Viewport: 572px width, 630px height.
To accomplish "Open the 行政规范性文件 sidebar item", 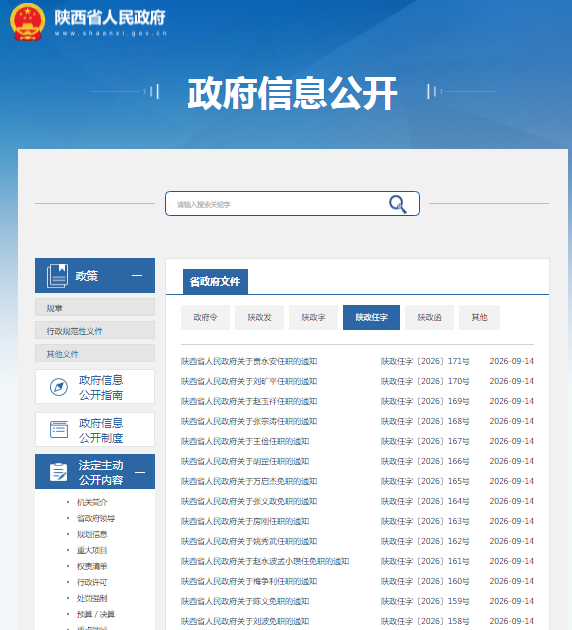I will 95,331.
